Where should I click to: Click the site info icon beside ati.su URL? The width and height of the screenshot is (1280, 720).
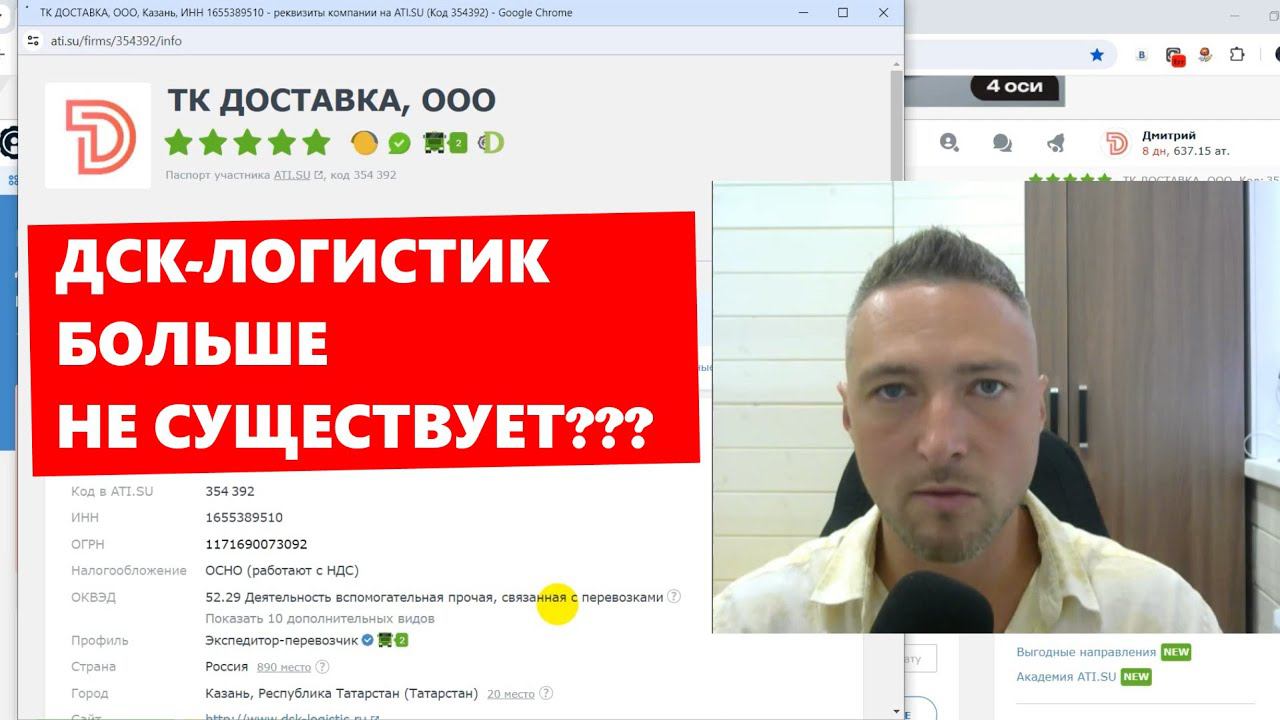click(33, 41)
